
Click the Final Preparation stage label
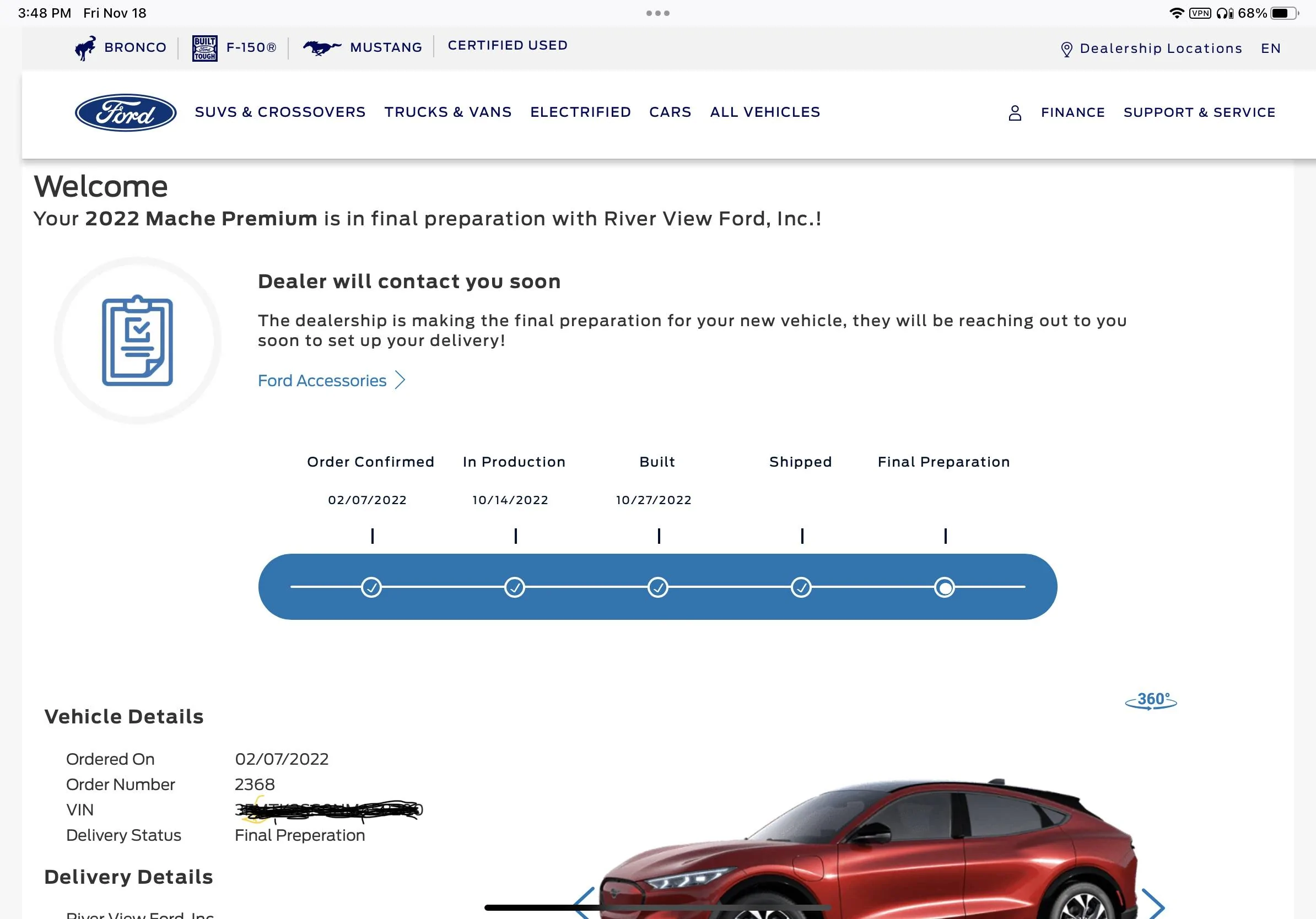(944, 462)
